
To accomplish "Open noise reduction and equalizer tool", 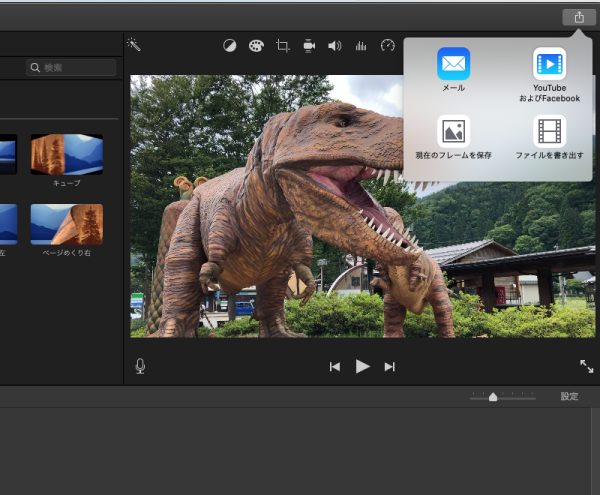I will (x=361, y=46).
